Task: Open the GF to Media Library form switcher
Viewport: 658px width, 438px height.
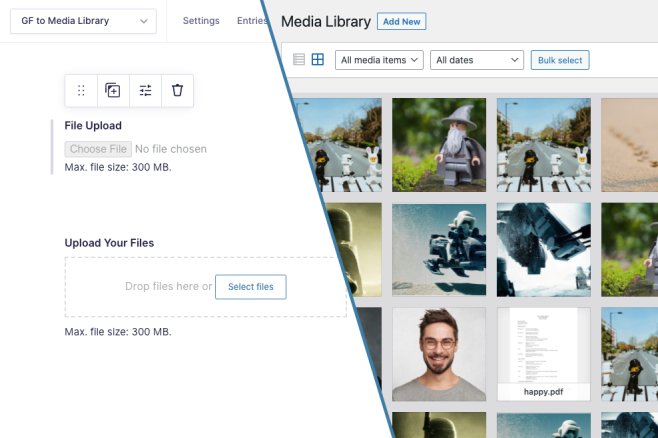Action: [84, 21]
